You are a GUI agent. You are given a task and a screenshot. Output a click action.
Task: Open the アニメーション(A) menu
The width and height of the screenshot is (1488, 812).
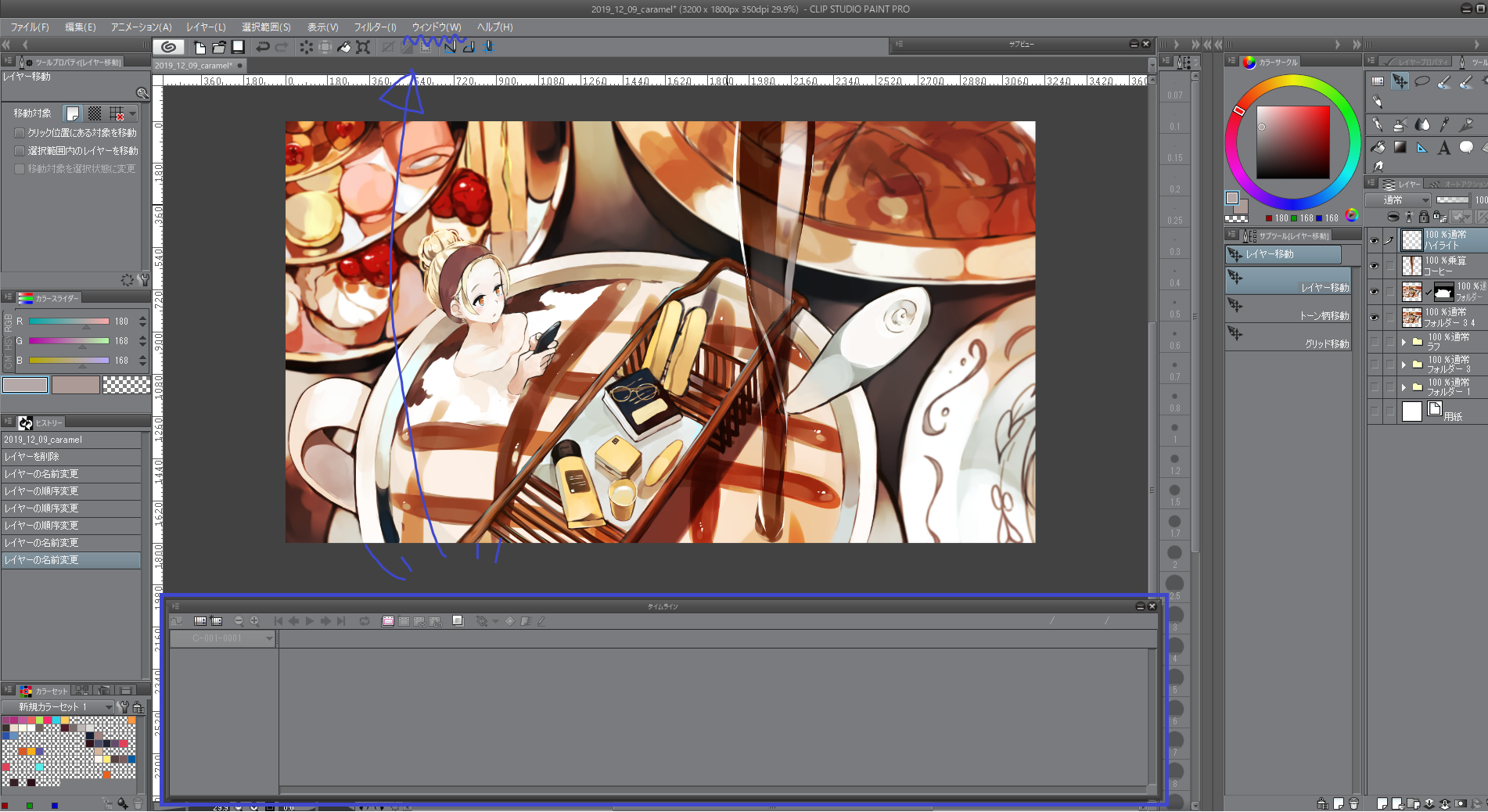tap(142, 27)
